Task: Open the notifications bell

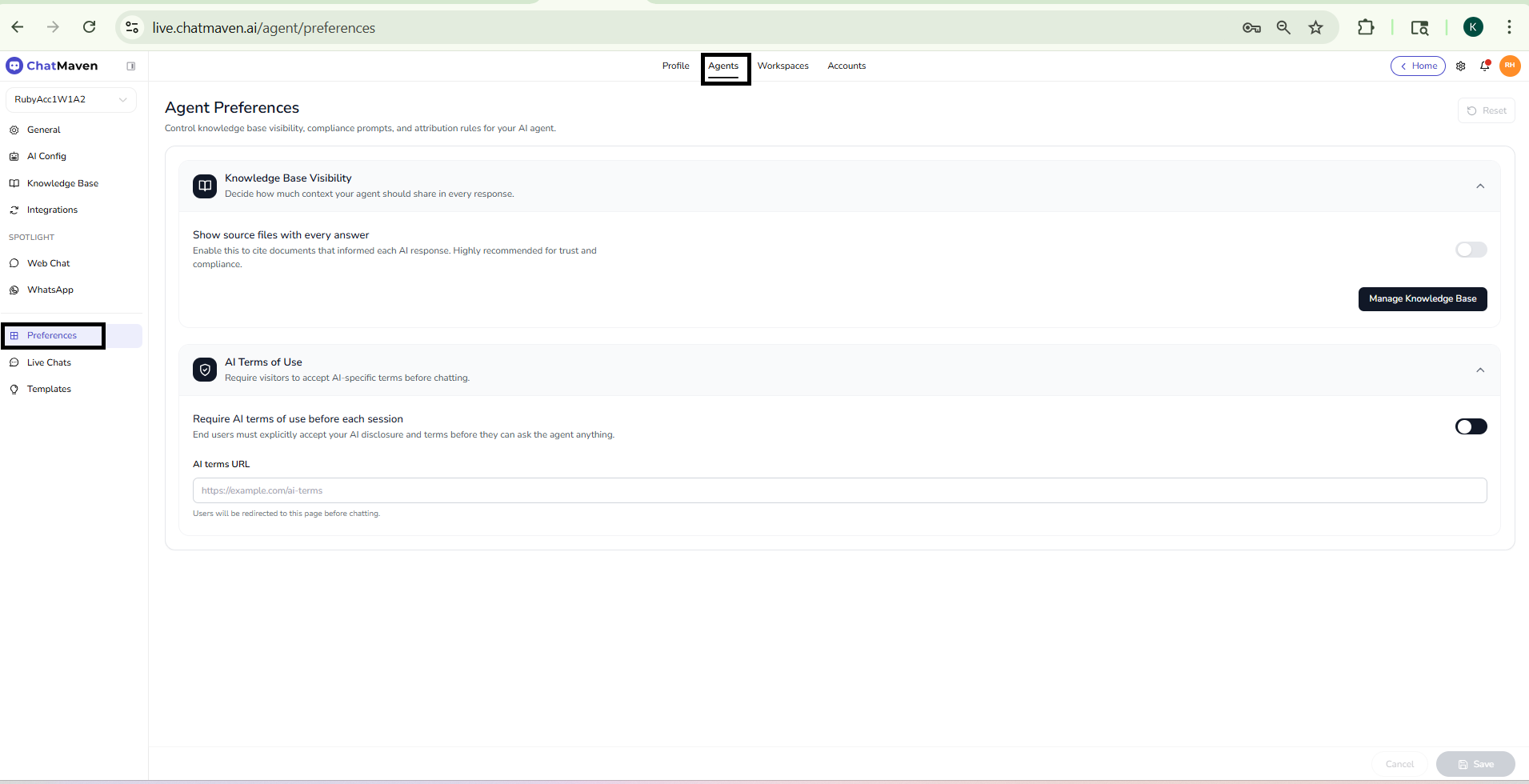Action: tap(1484, 66)
